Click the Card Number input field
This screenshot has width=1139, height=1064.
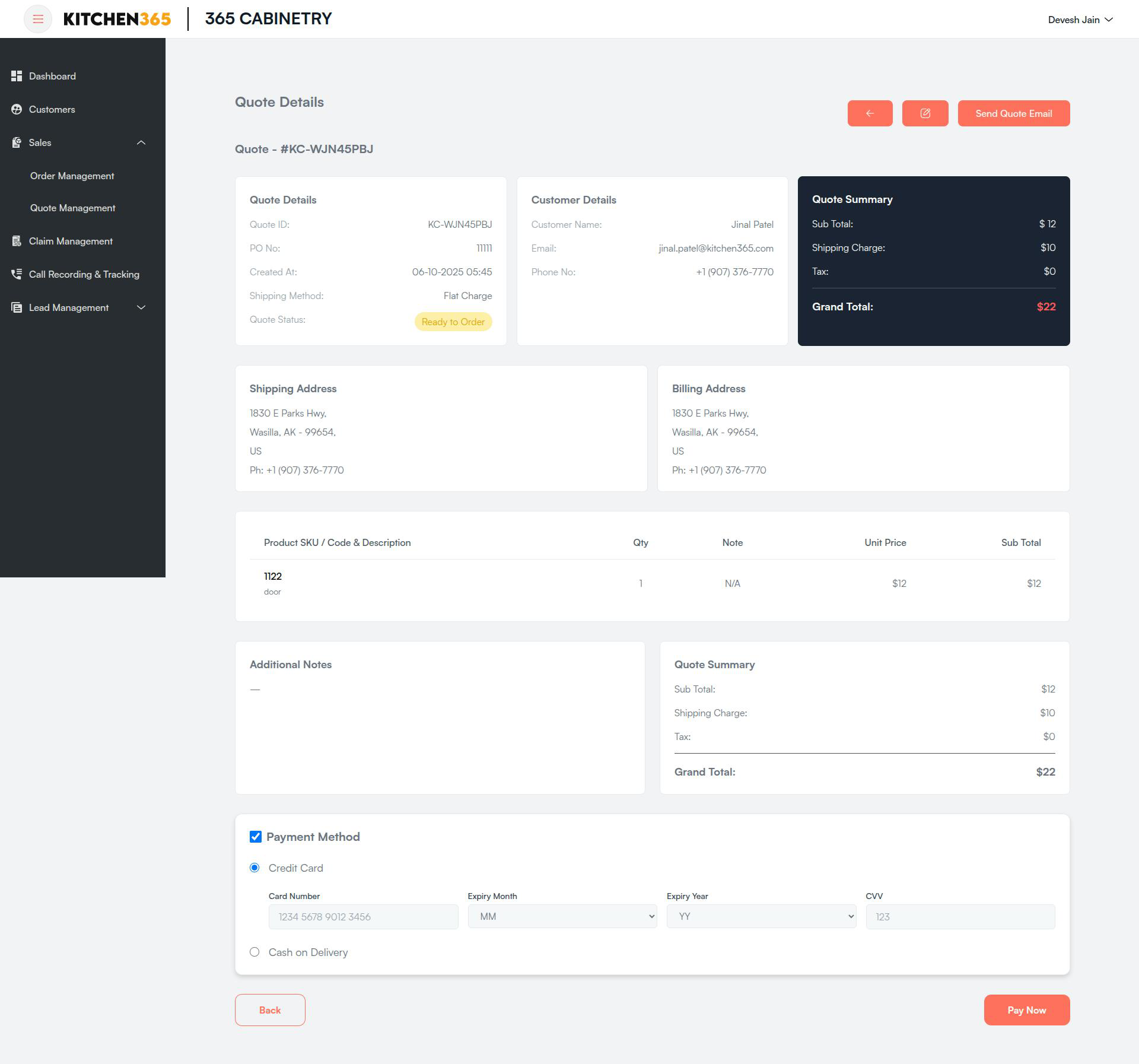[363, 917]
